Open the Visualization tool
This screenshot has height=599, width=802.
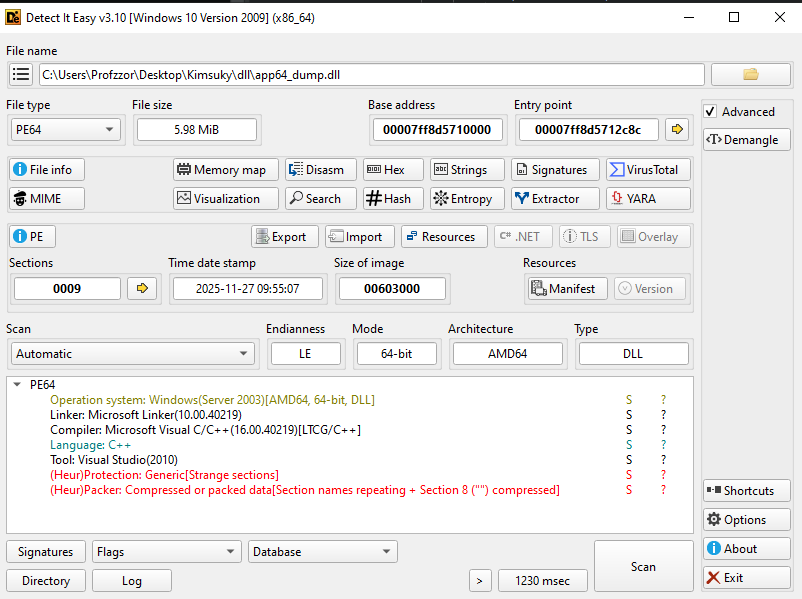[225, 198]
